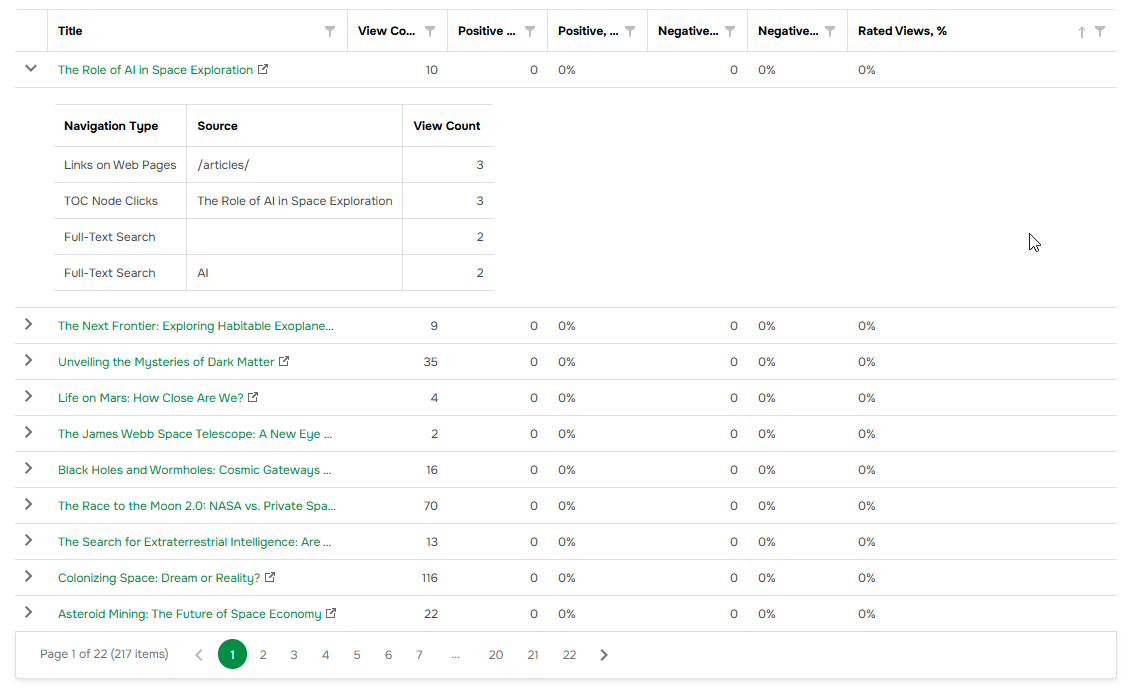Select page 3 in the pagination bar
Viewport: 1134px width, 698px height.
294,654
